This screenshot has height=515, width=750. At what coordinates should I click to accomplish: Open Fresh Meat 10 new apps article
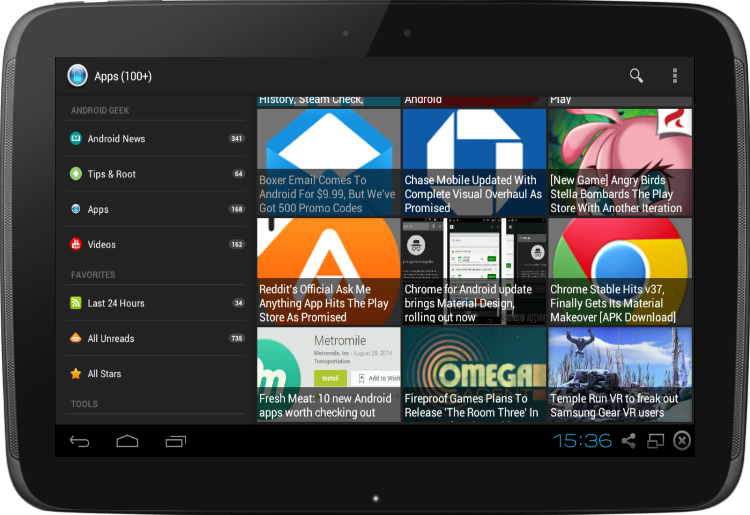coord(329,374)
